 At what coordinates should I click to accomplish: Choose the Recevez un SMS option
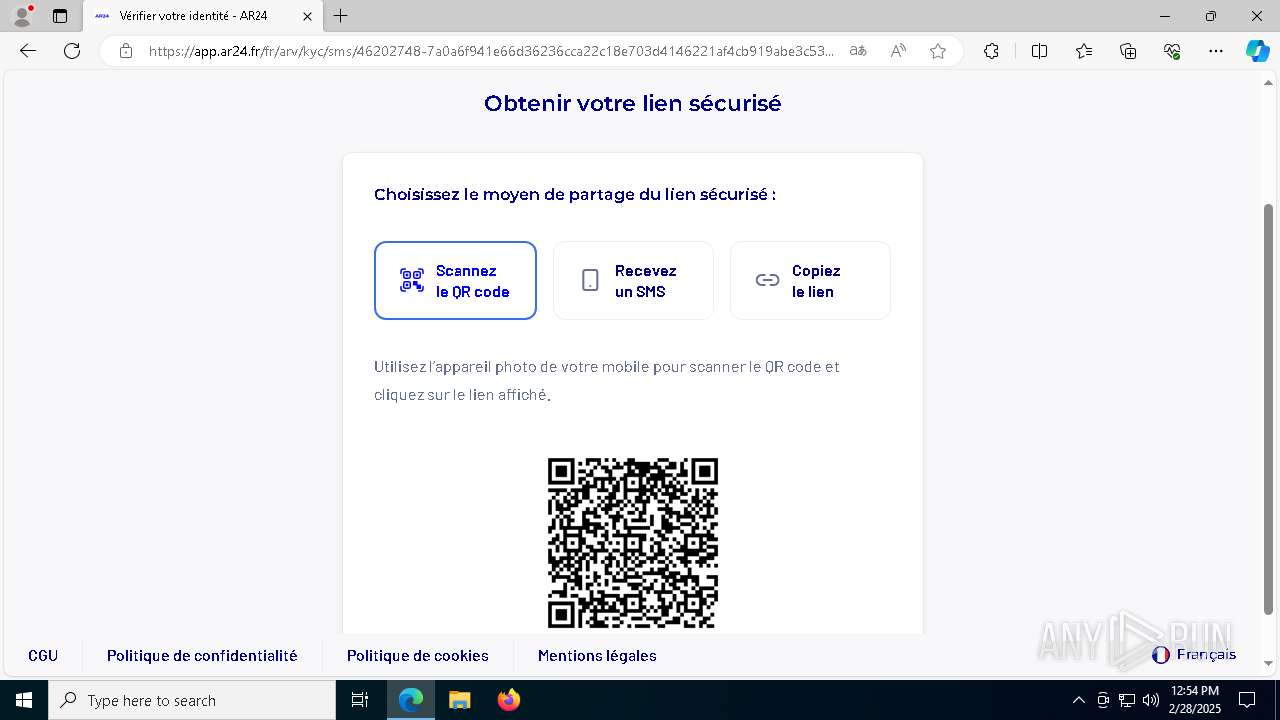tap(633, 280)
